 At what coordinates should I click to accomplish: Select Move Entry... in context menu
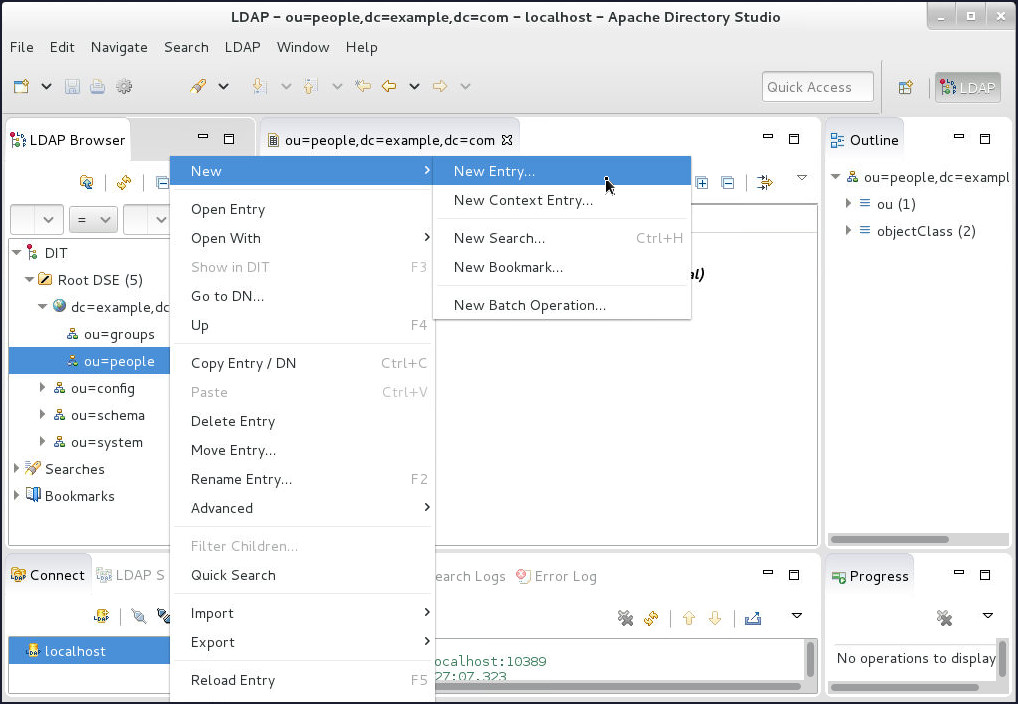pyautogui.click(x=302, y=450)
